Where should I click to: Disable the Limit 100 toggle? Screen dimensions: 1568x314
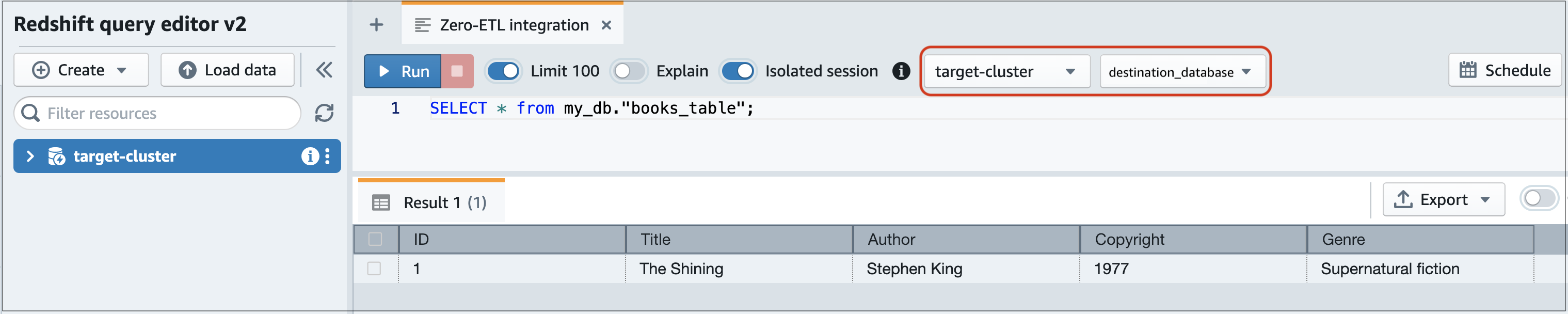[x=503, y=71]
